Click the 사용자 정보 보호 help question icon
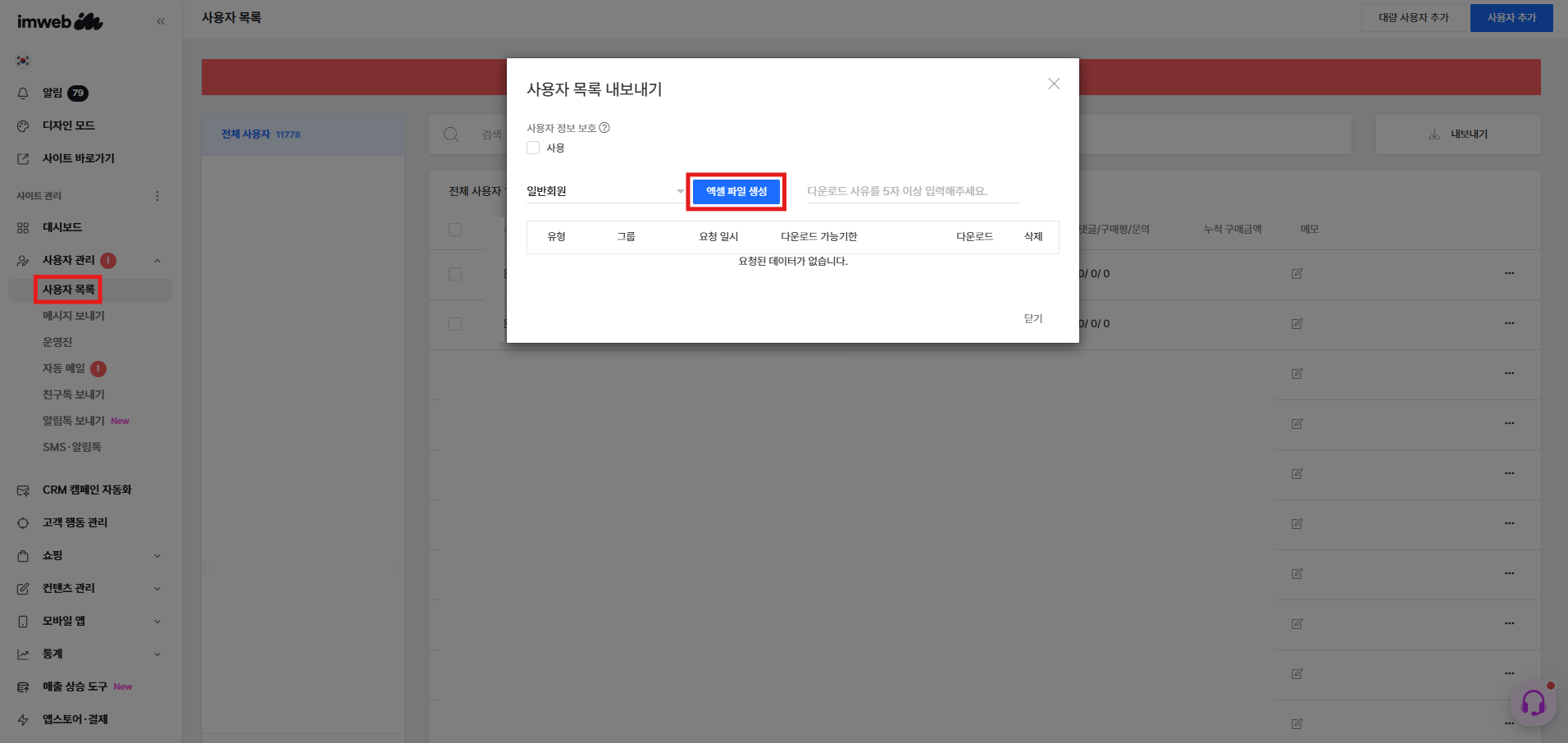 604,128
